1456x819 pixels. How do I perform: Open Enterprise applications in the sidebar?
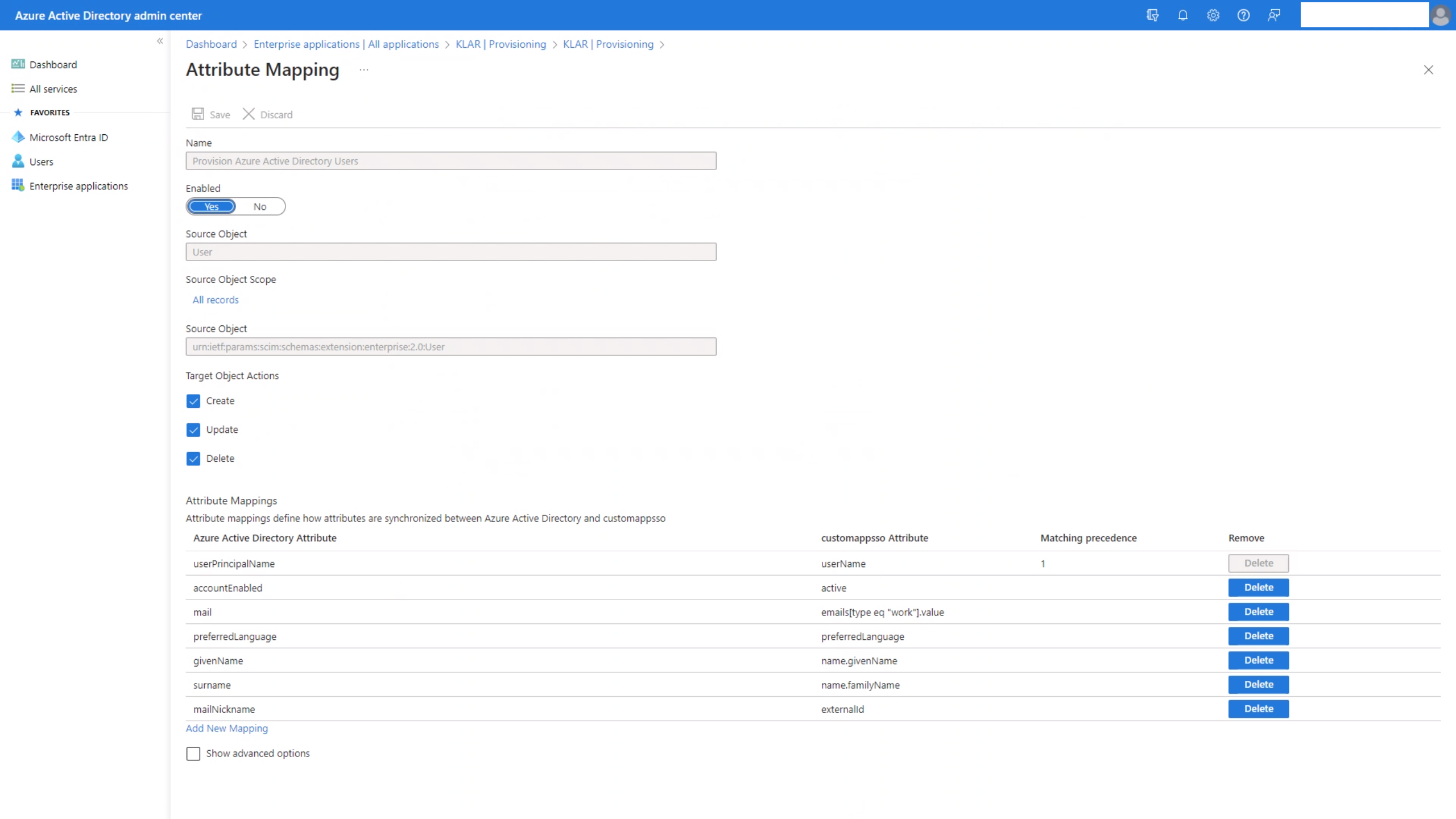(79, 186)
